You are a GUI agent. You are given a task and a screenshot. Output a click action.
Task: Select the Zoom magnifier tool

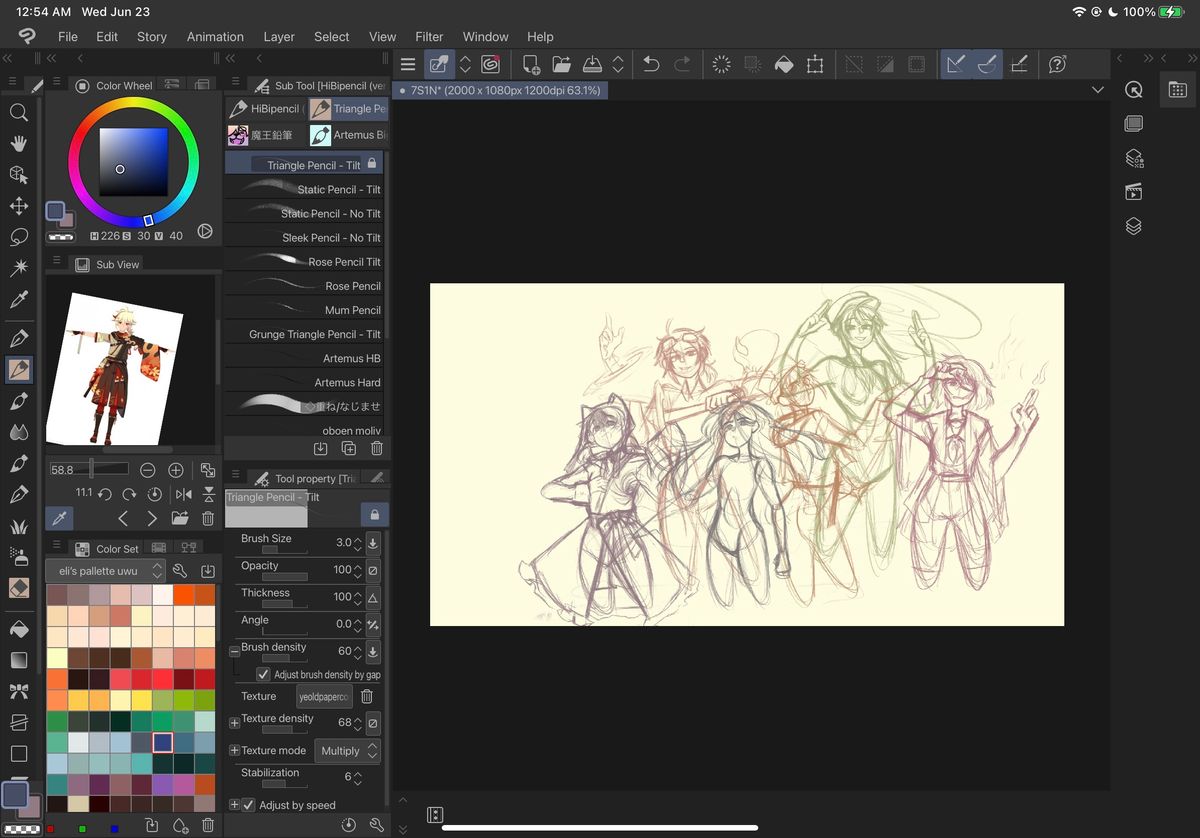(x=19, y=112)
